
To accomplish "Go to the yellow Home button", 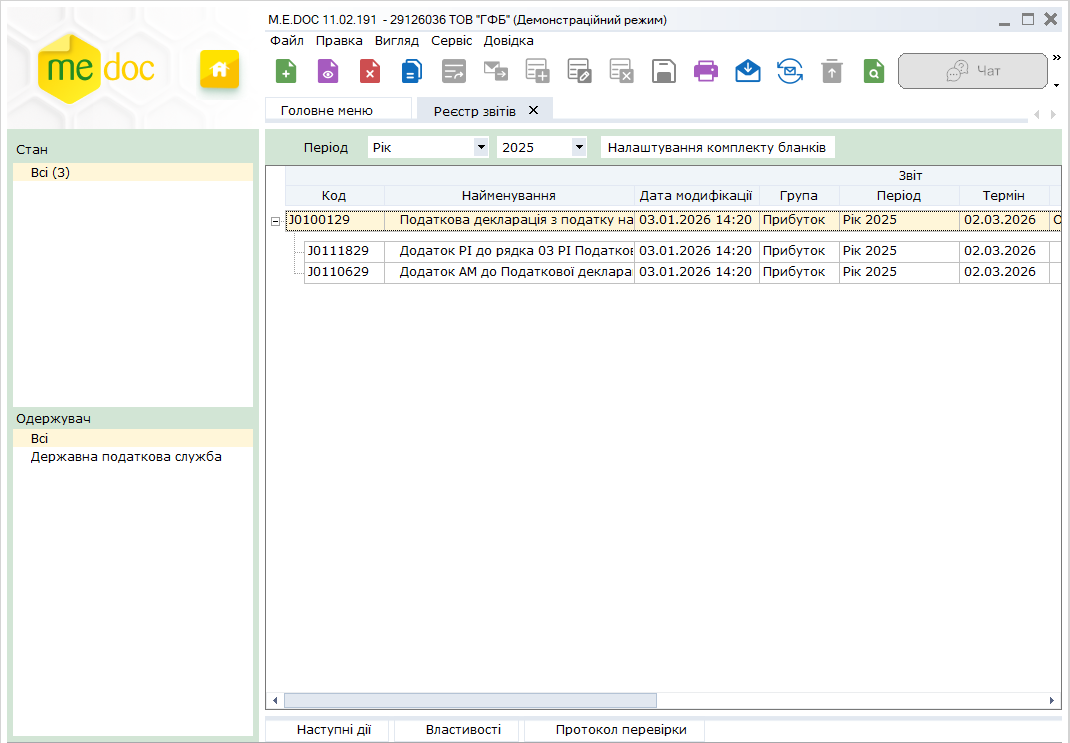I will [219, 70].
